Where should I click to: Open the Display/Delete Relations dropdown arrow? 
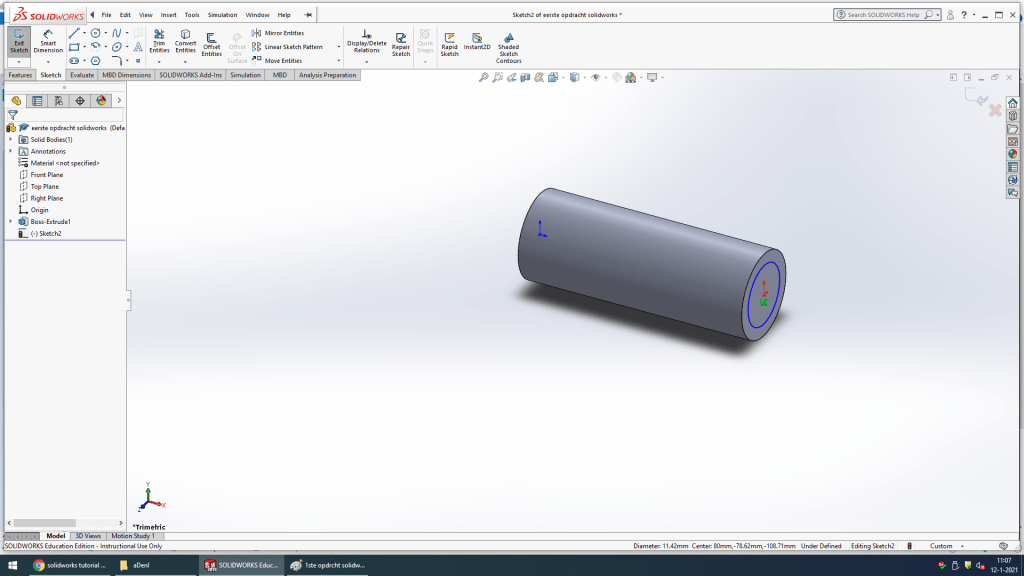click(x=366, y=62)
